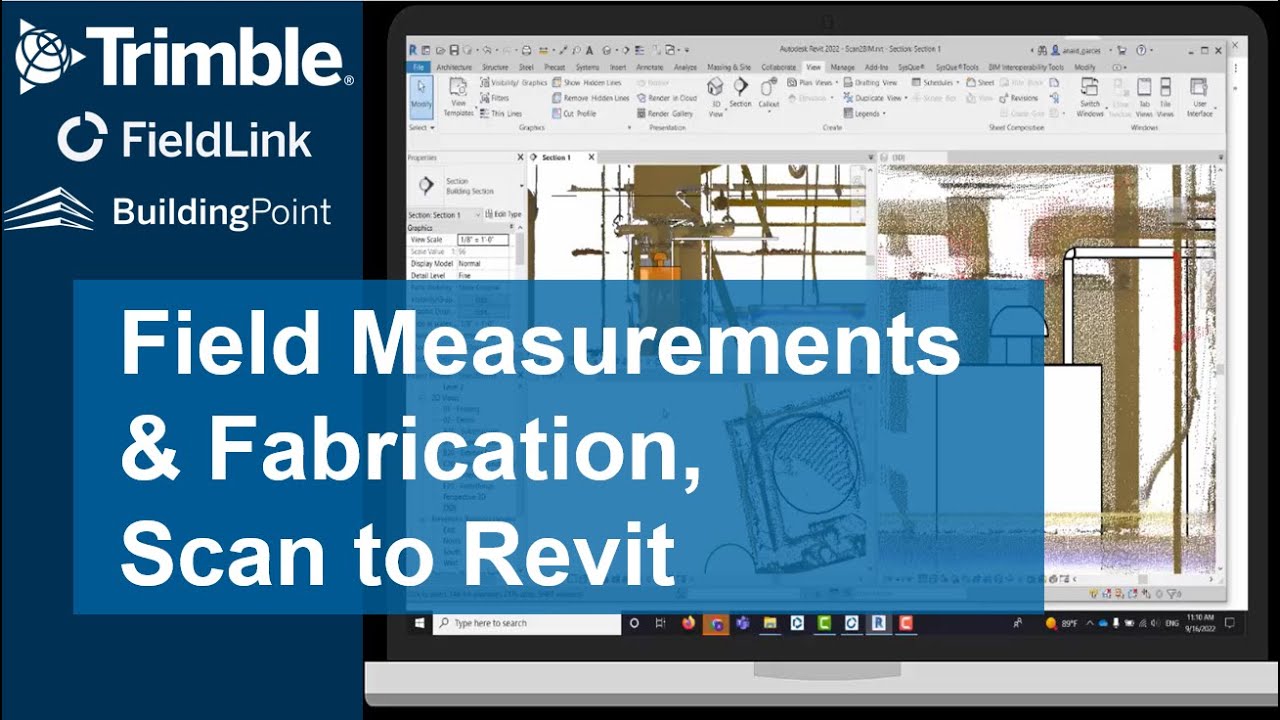This screenshot has width=1280, height=720.
Task: Open View Templates in the ribbon
Action: pyautogui.click(x=458, y=98)
